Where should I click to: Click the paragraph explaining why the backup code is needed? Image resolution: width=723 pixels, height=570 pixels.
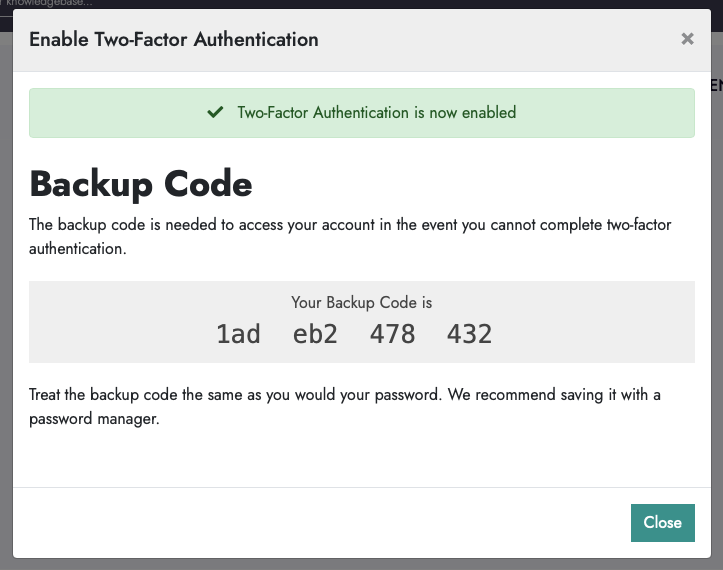tap(350, 236)
